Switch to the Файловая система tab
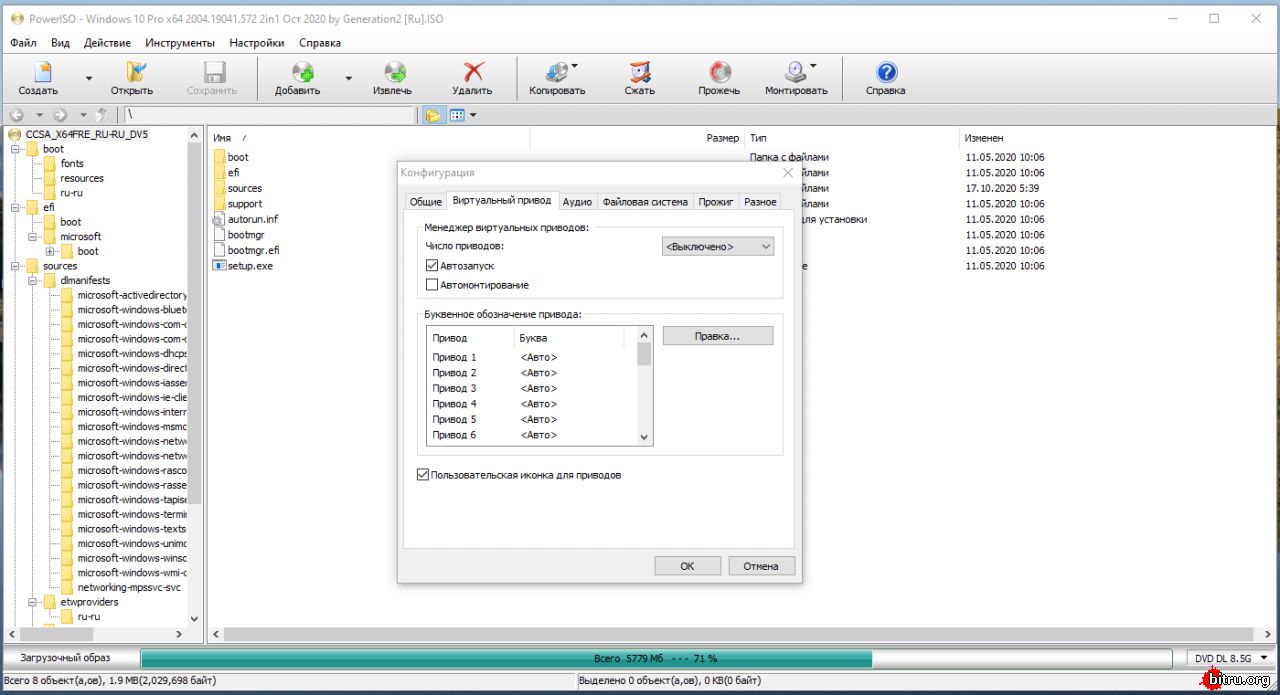This screenshot has height=695, width=1280. [645, 202]
